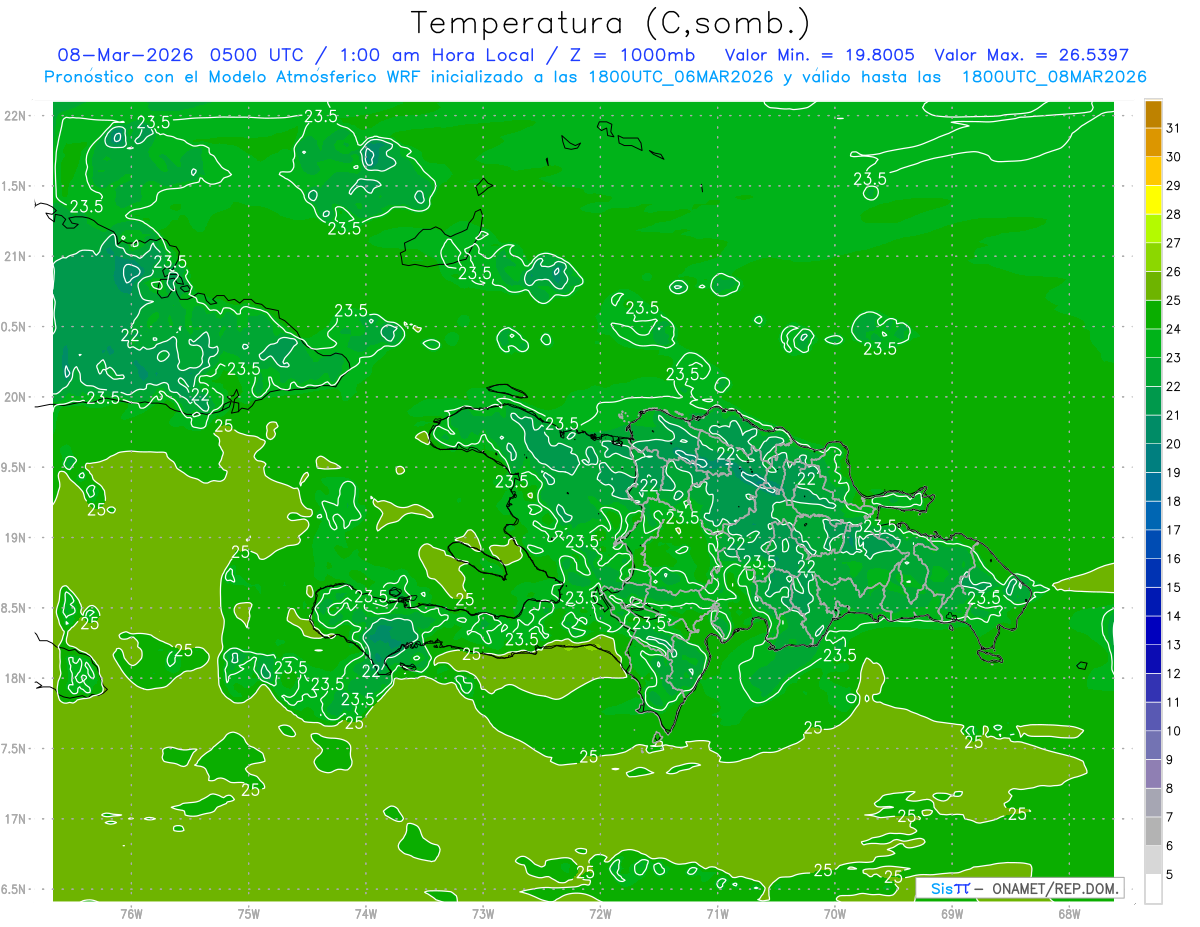The image size is (1200, 927).
Task: Click the 18N latitude axis label
Action: tap(15, 679)
